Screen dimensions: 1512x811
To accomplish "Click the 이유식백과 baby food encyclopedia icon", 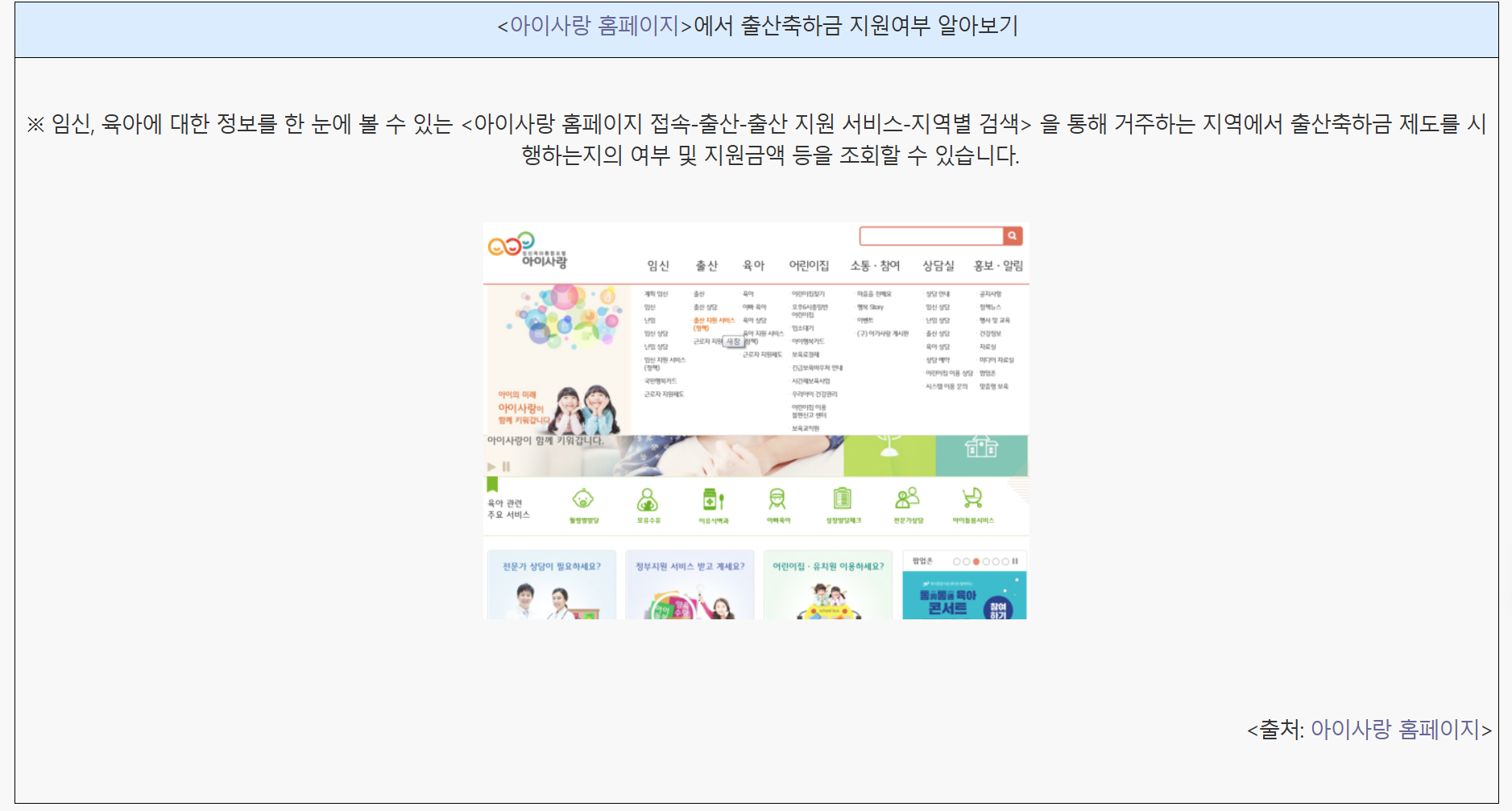I will click(x=715, y=501).
